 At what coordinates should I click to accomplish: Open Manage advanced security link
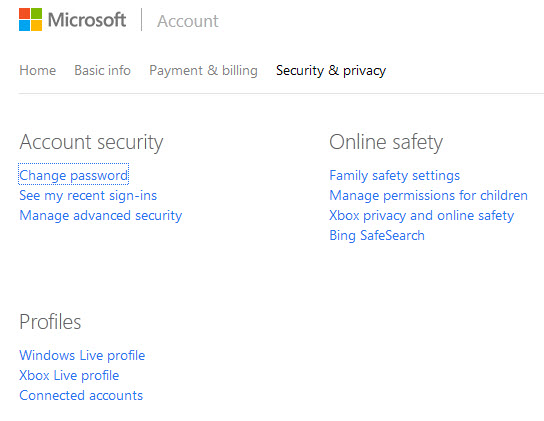pos(101,216)
